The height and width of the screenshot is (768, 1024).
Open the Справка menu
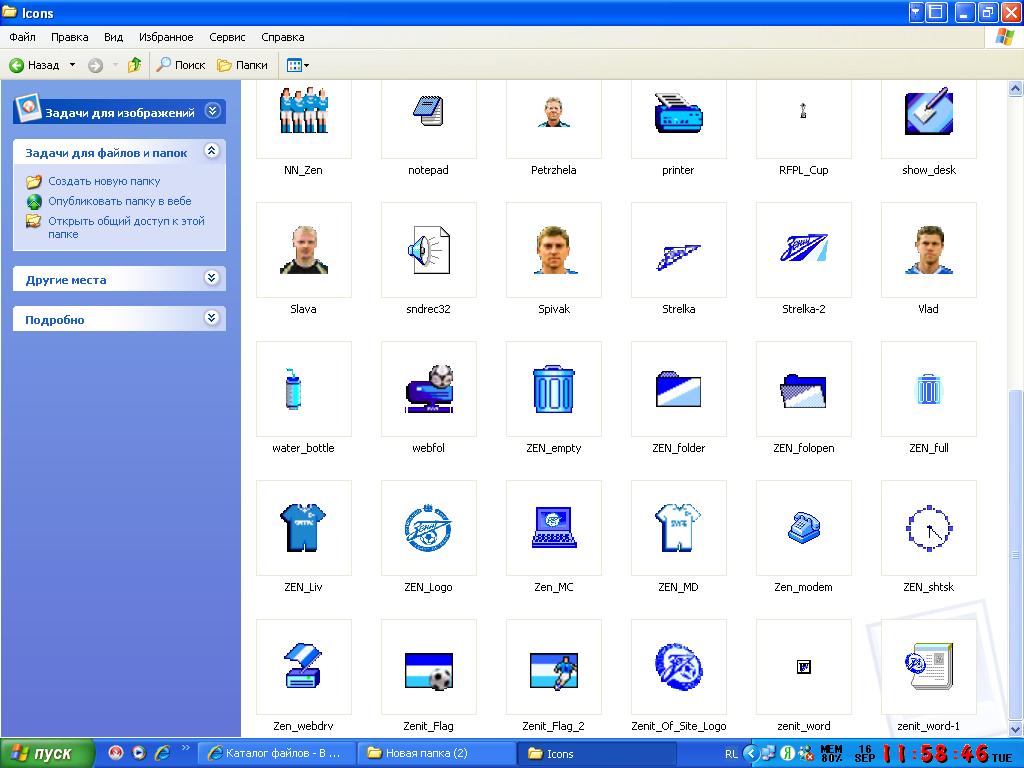coord(282,37)
